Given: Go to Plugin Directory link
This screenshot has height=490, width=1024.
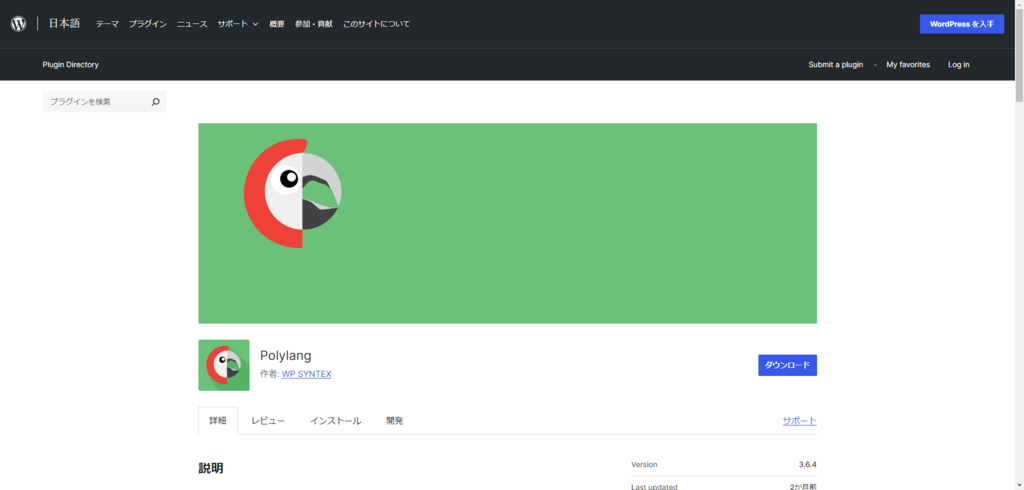Looking at the screenshot, I should [x=71, y=65].
